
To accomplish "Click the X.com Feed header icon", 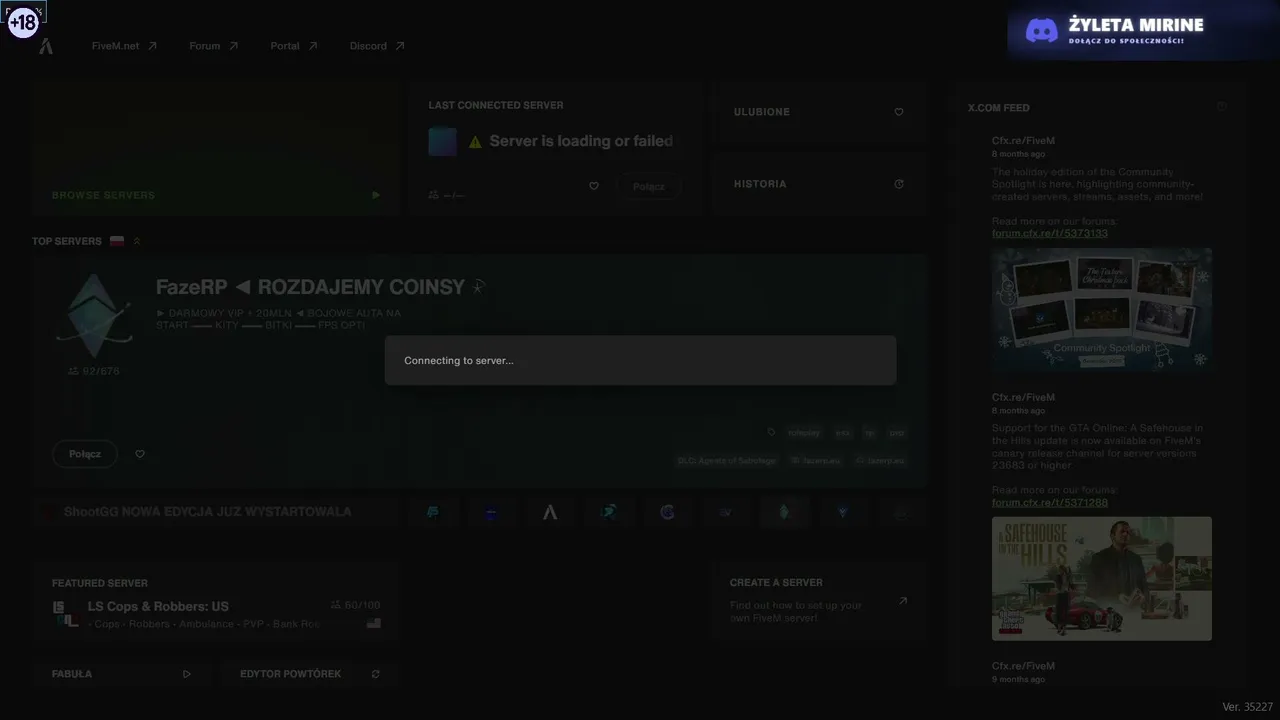I will pyautogui.click(x=1222, y=107).
